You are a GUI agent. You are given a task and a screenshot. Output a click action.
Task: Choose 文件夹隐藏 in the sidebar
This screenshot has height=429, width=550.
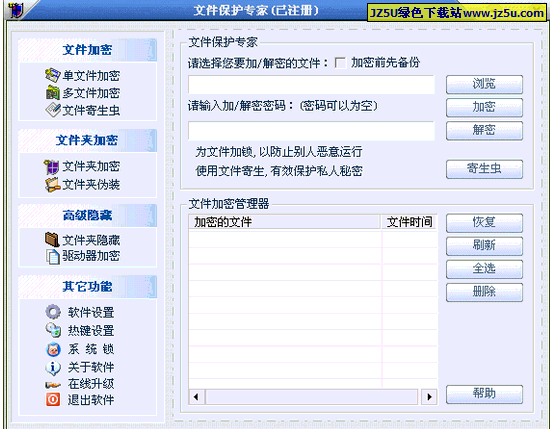click(91, 240)
